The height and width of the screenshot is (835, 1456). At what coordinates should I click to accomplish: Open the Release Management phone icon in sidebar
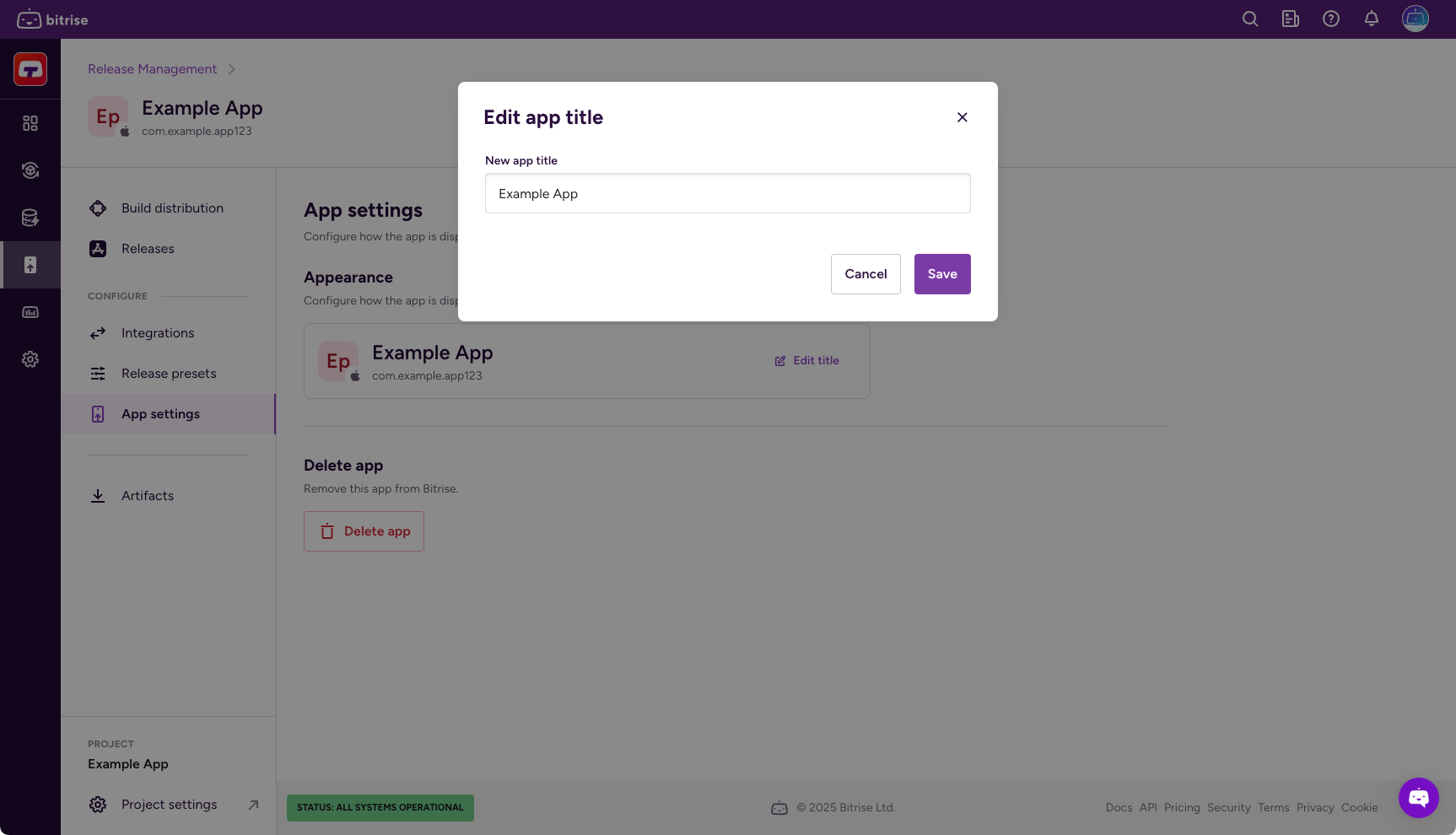[x=30, y=265]
